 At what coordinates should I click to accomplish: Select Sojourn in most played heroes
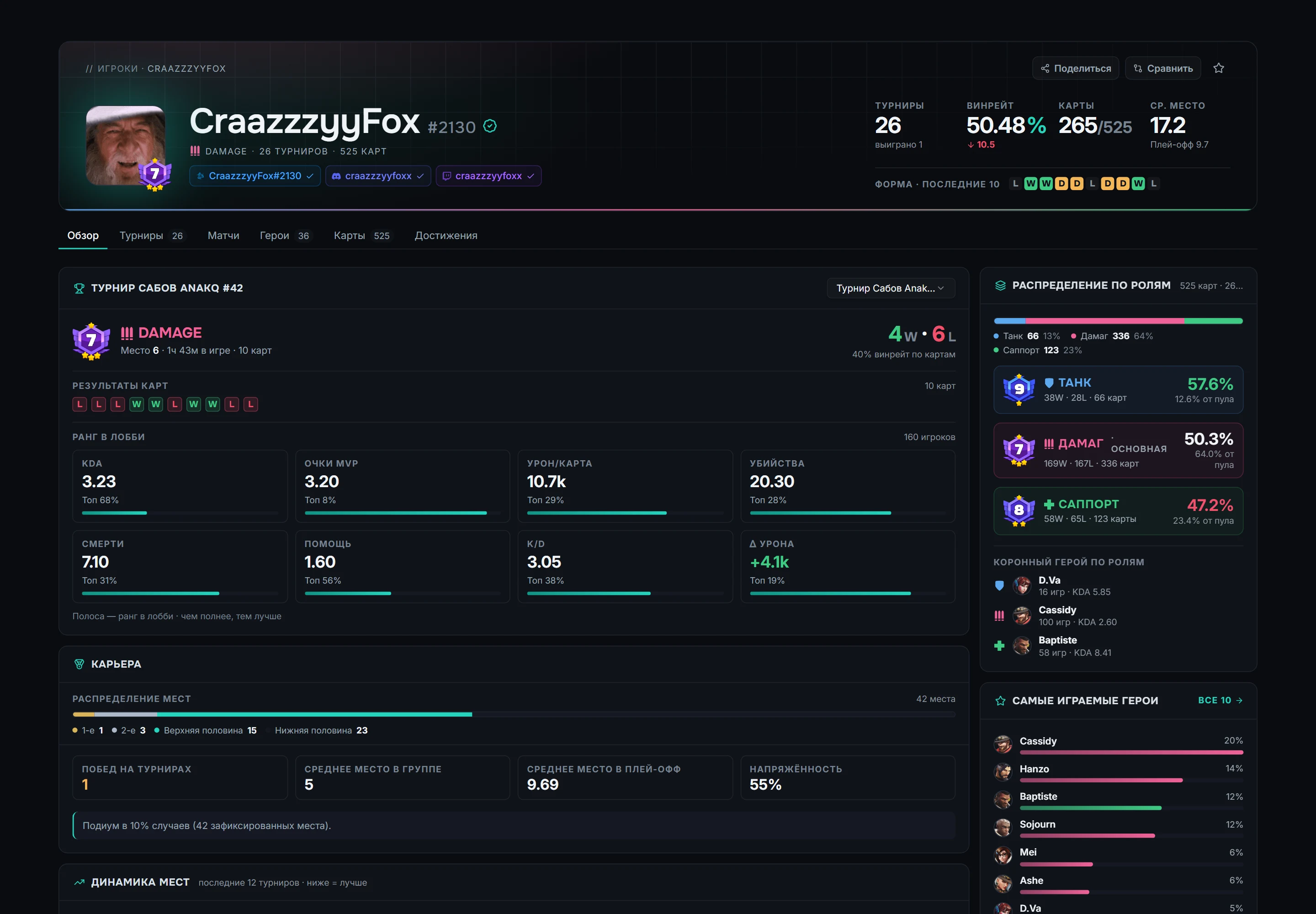[x=1118, y=828]
